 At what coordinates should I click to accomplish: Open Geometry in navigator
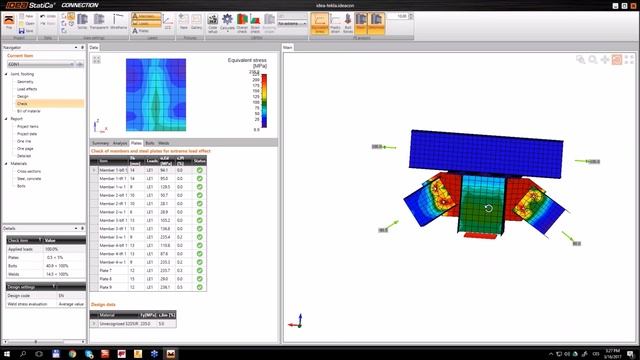(25, 82)
